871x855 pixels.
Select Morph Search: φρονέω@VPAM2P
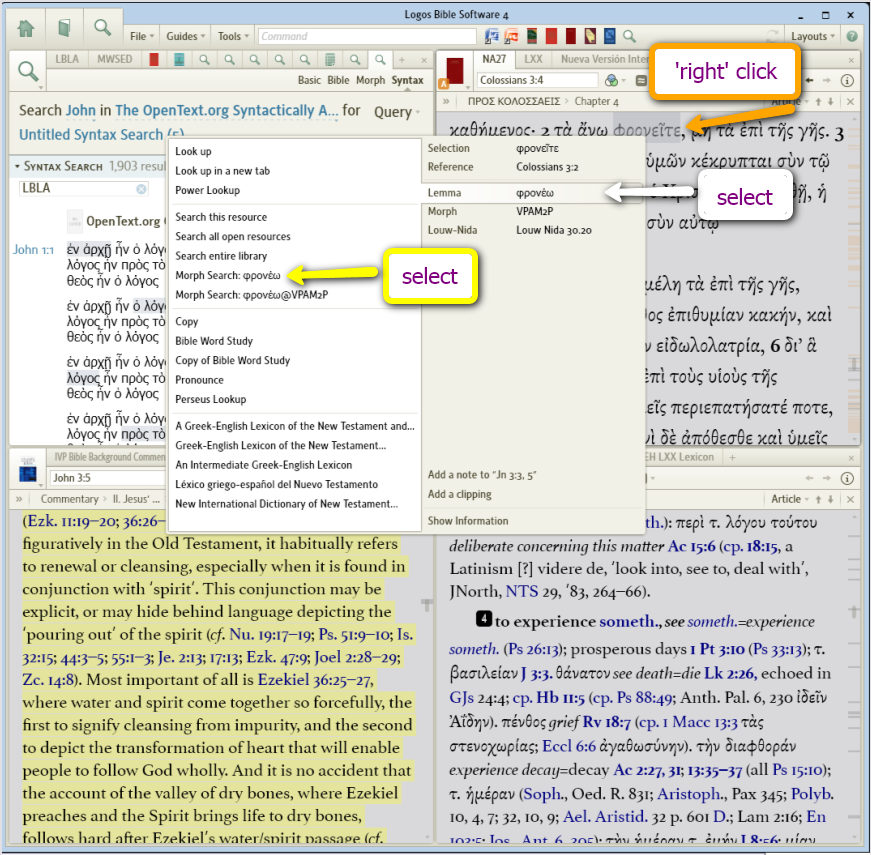pyautogui.click(x=252, y=295)
